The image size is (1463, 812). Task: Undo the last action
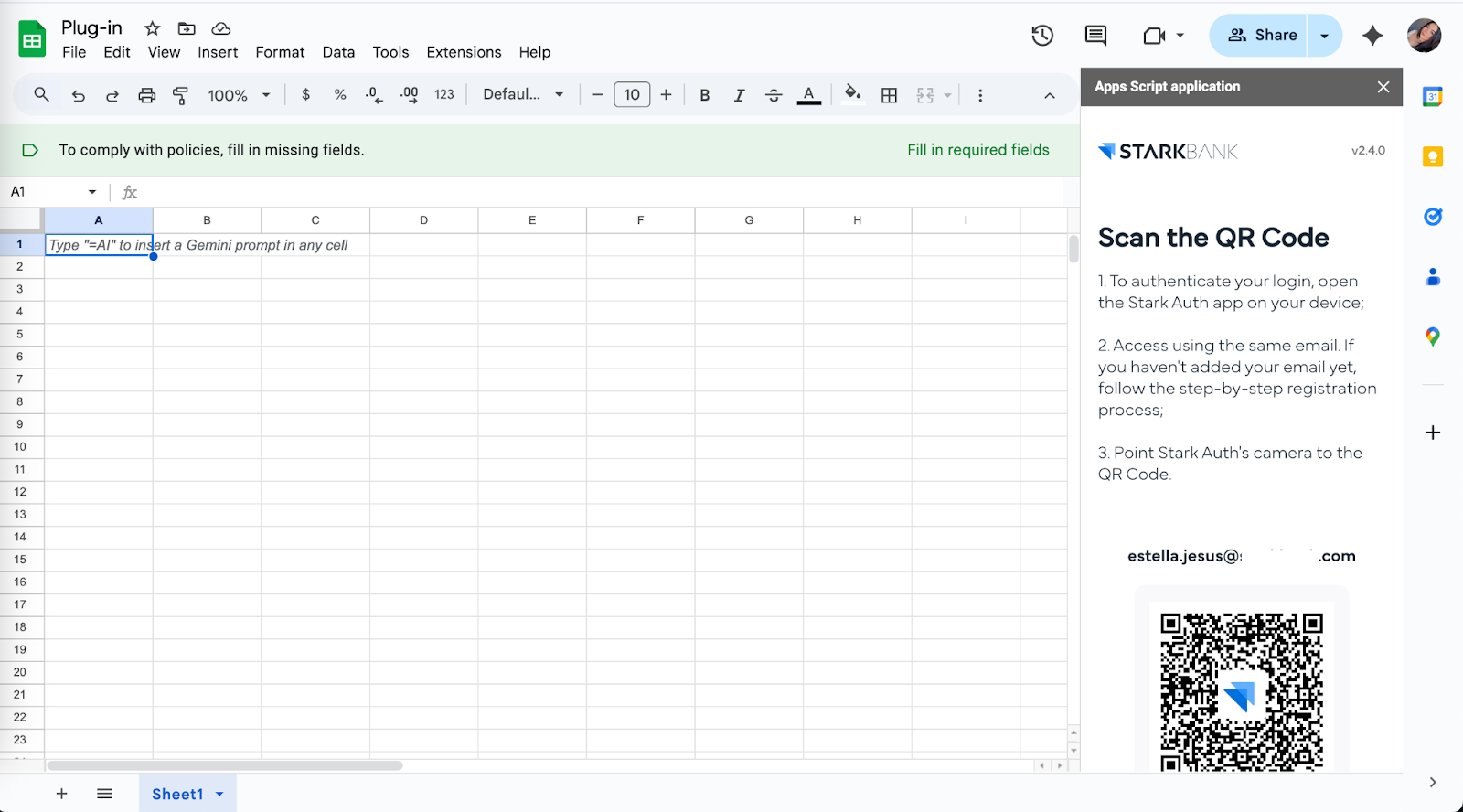[x=79, y=95]
